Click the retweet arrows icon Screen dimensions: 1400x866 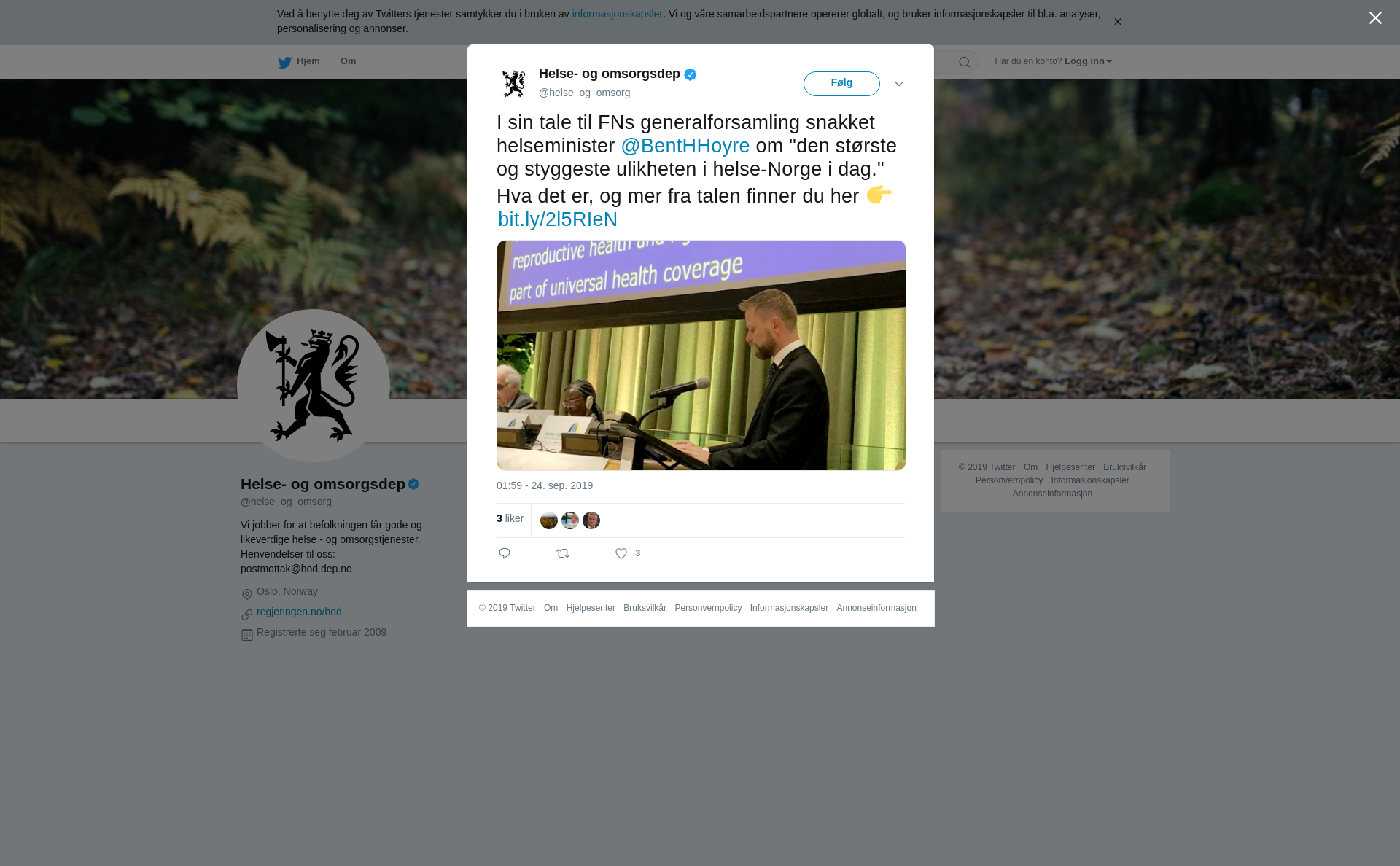pyautogui.click(x=563, y=554)
